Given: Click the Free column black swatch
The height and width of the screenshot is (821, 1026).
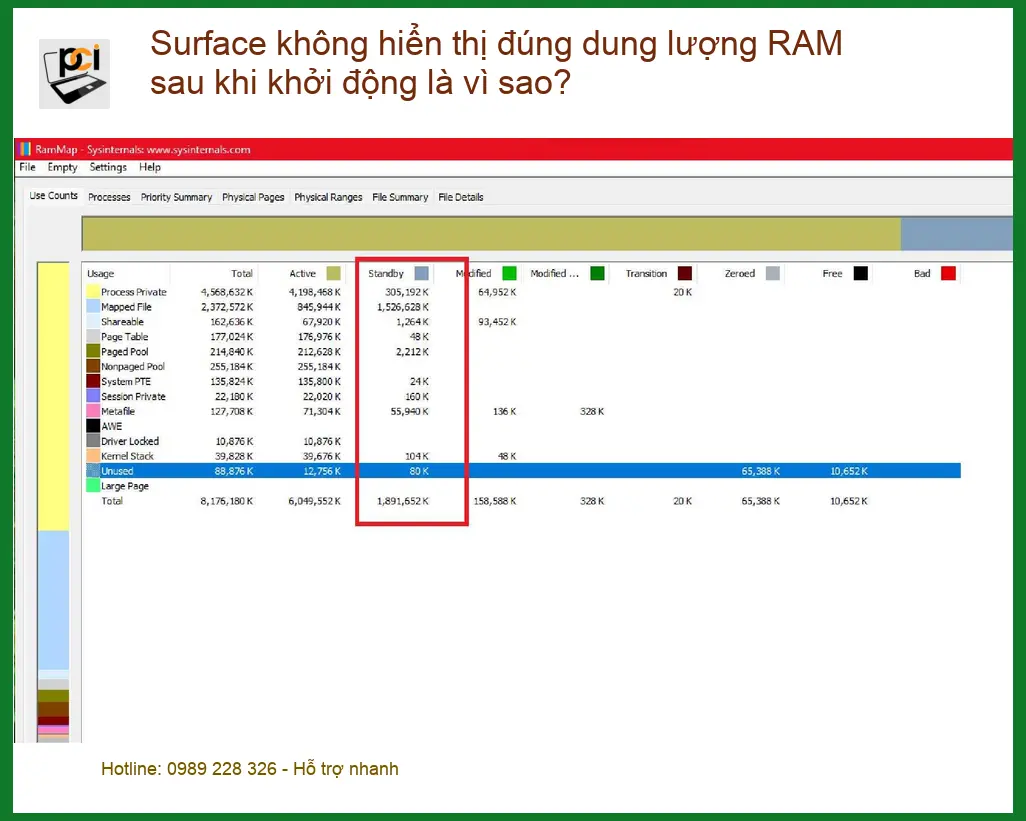Looking at the screenshot, I should (861, 273).
